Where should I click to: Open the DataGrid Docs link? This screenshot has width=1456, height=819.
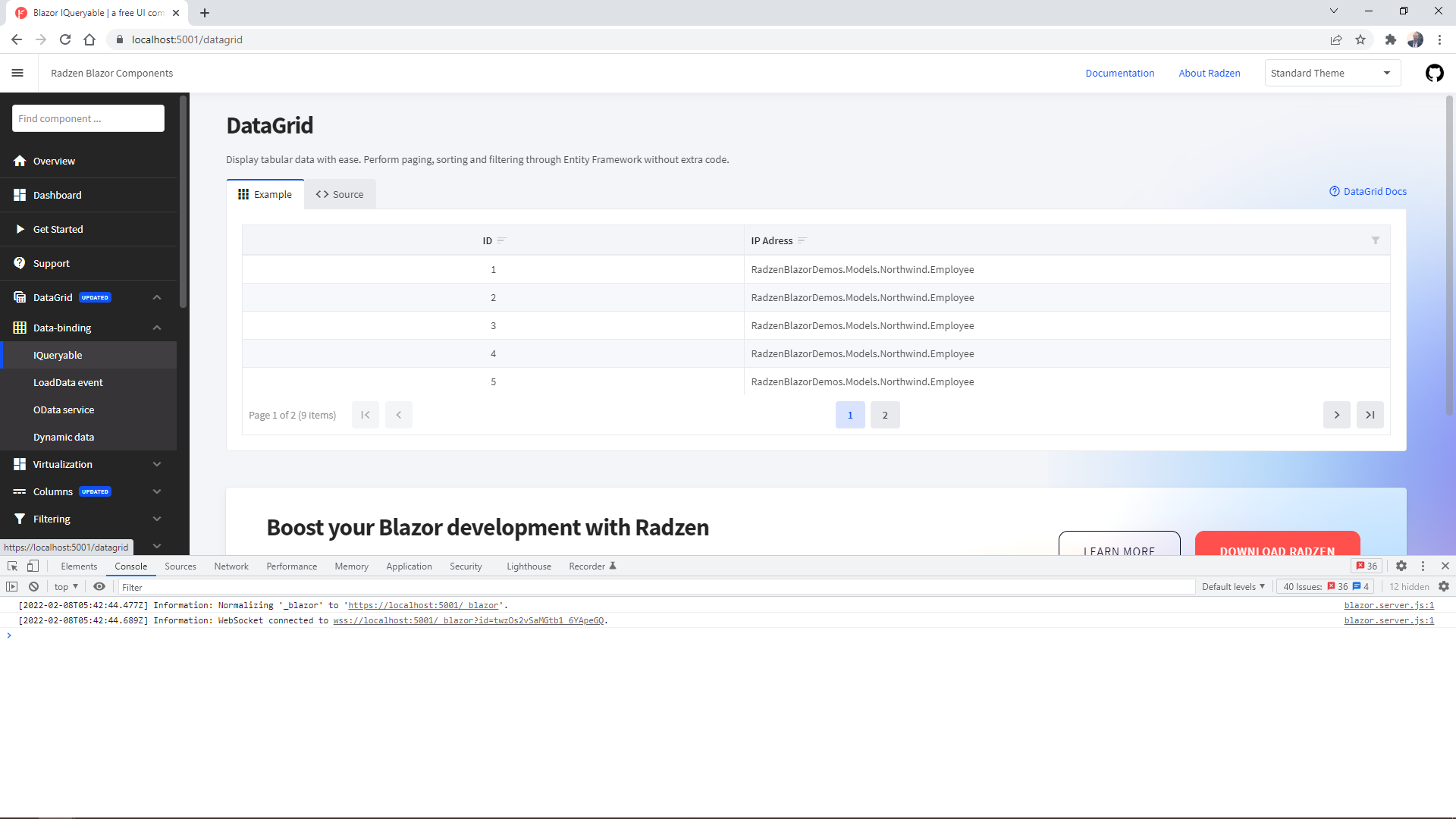1368,191
